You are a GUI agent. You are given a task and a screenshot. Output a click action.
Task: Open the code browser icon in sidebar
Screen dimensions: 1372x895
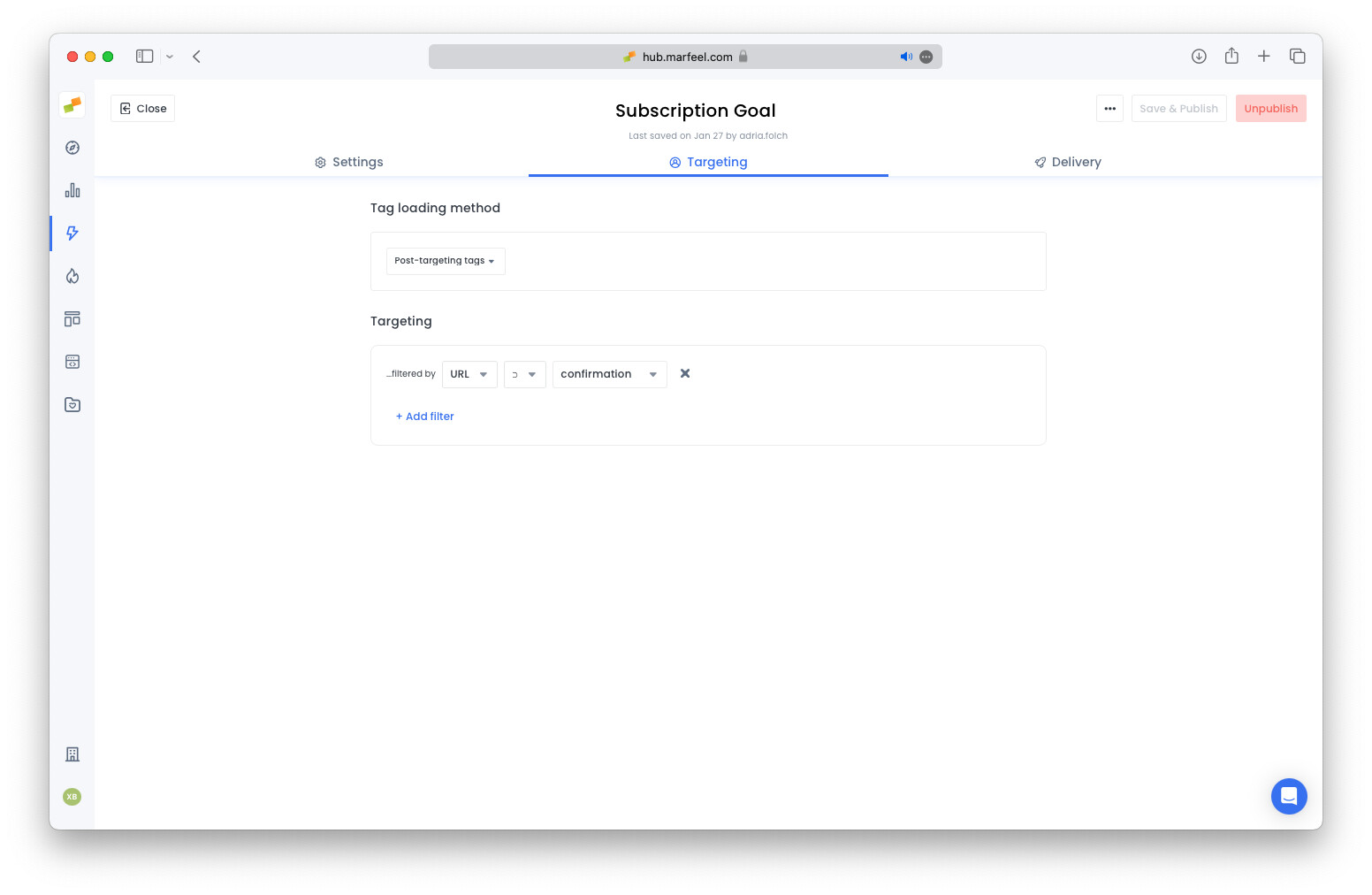tap(72, 362)
